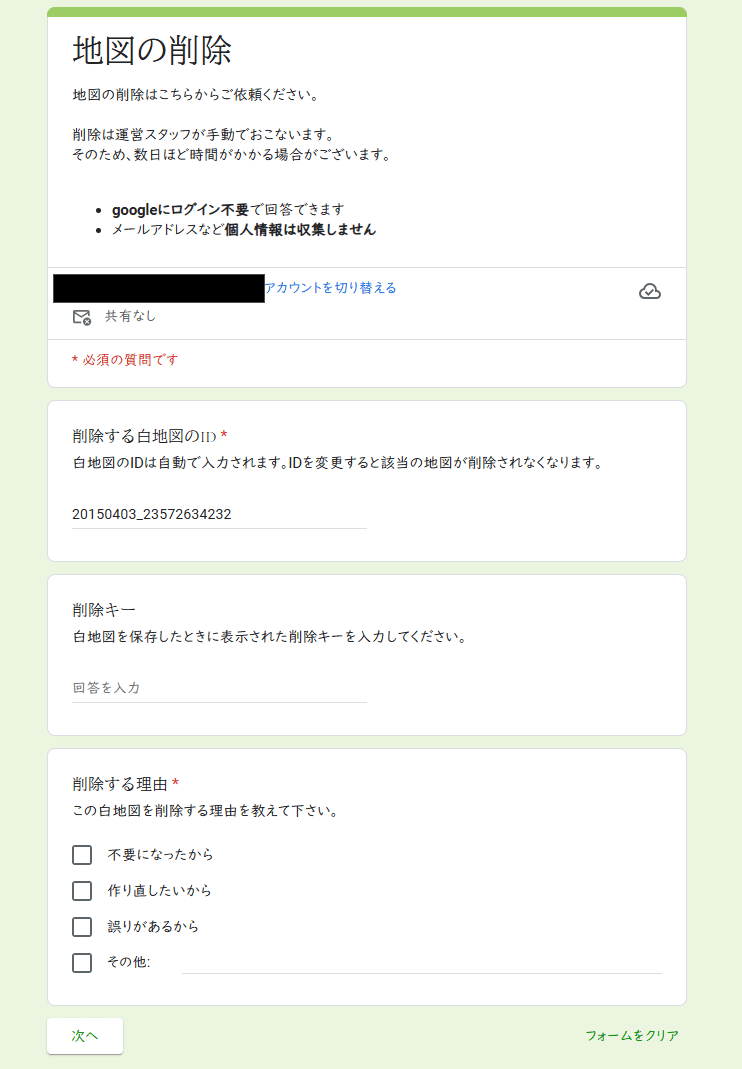Viewport: 742px width, 1069px height.
Task: Select the その他 checkbox
Action: coord(82,963)
